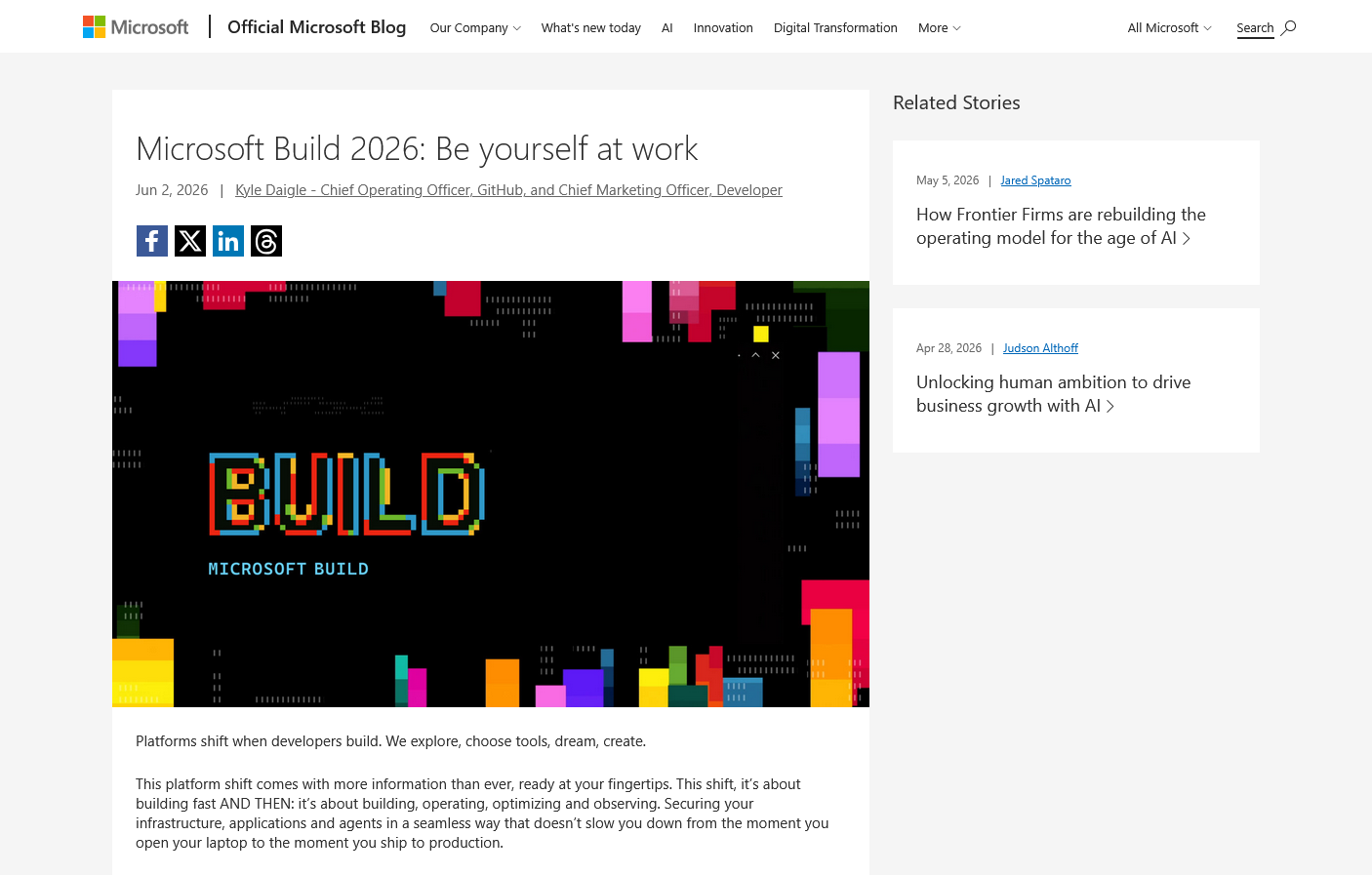This screenshot has height=875, width=1372.
Task: Go to Official Microsoft Blog home
Action: [x=316, y=27]
